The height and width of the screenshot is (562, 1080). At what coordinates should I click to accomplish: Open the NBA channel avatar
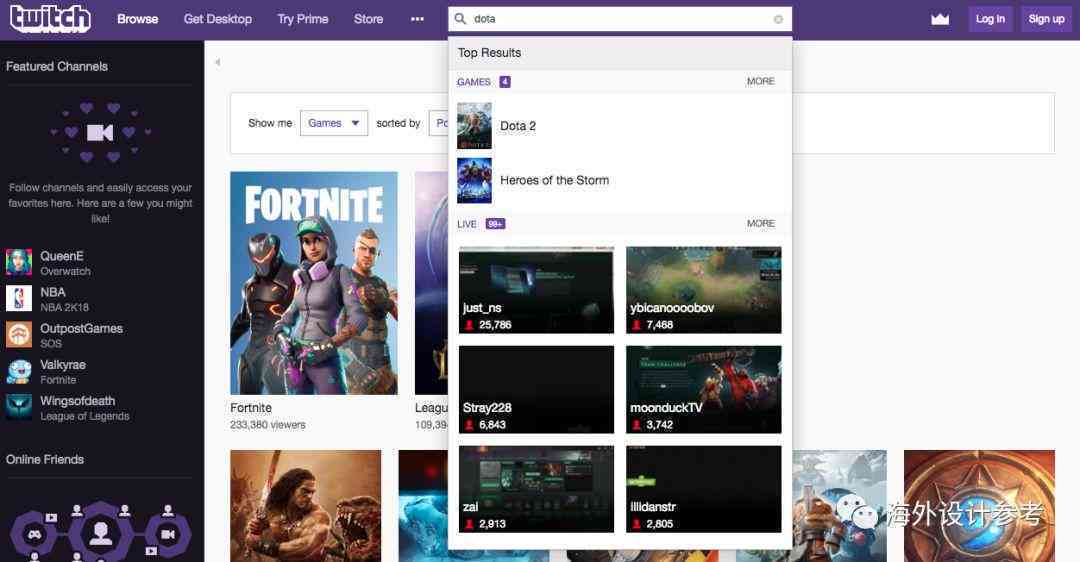(19, 298)
